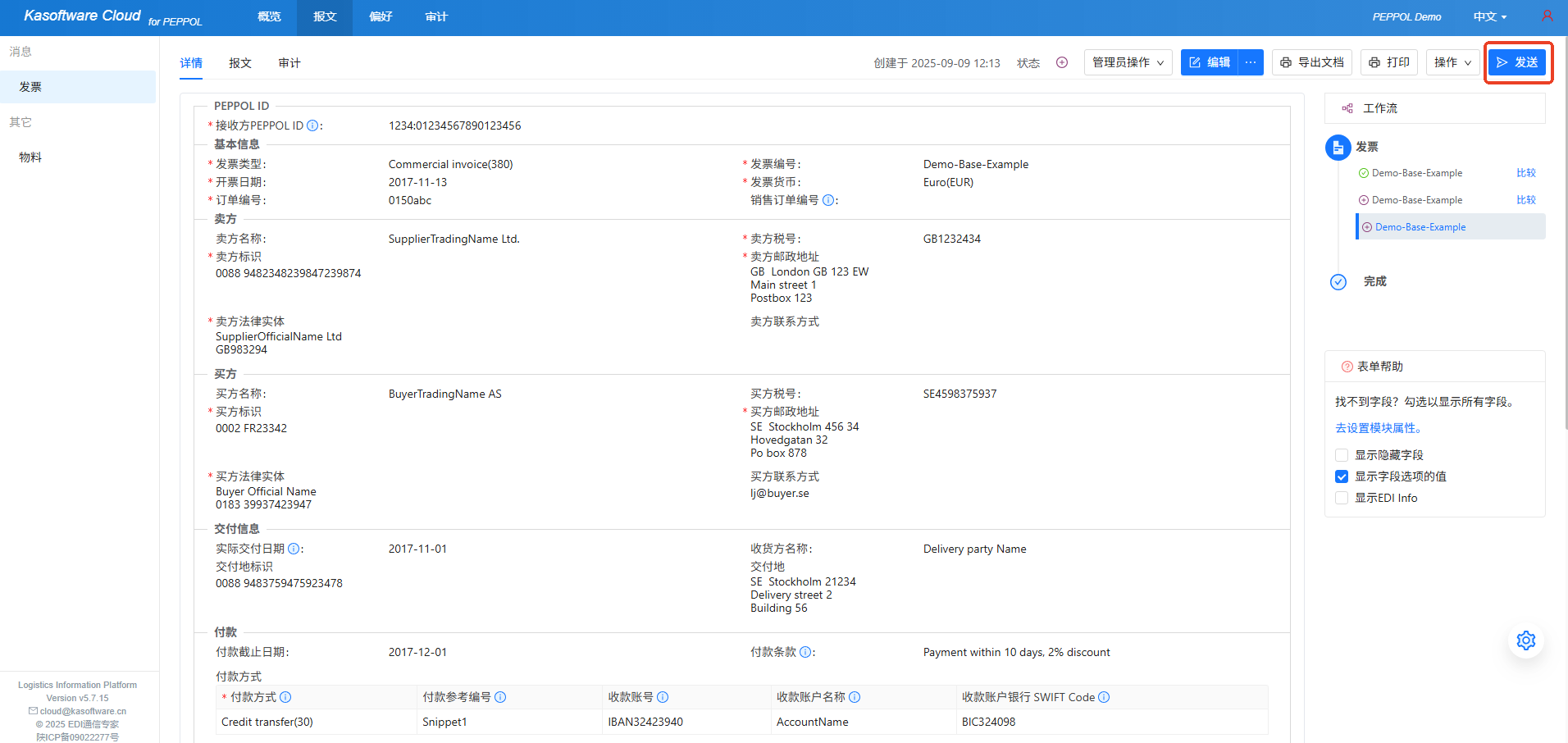This screenshot has width=1568, height=743.
Task: Click info icon next to 付款条款
Action: 805,652
